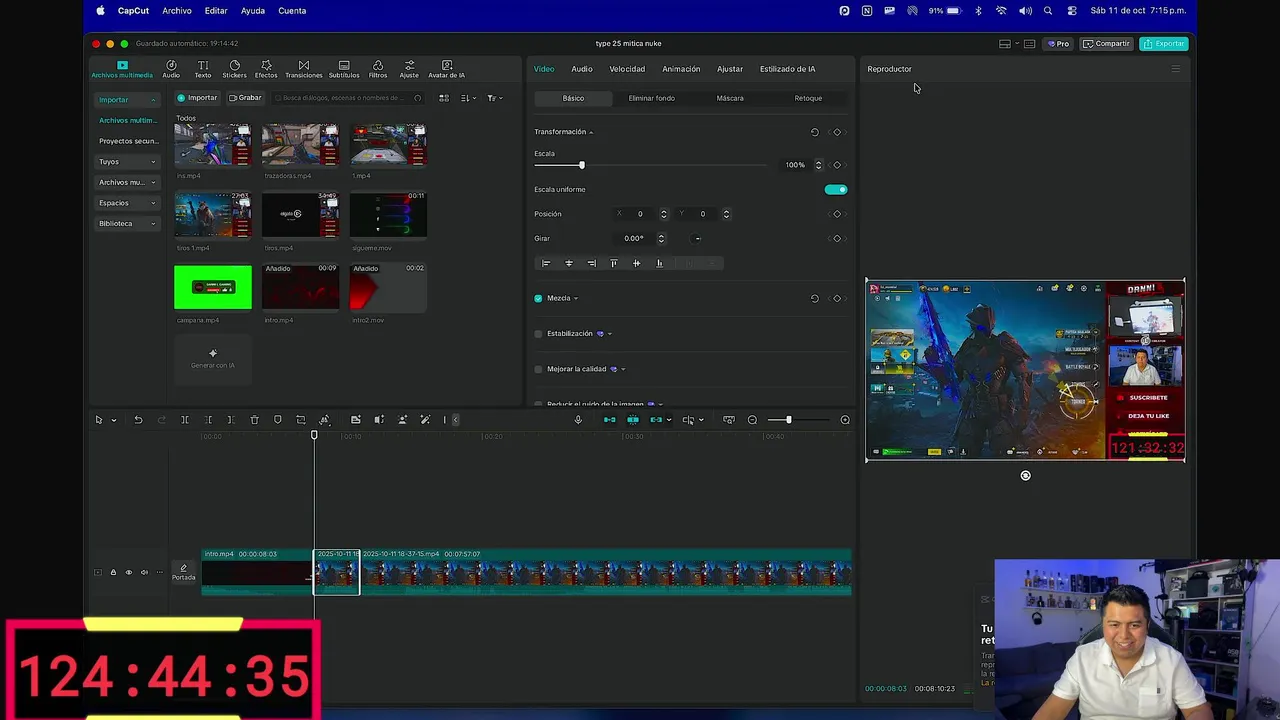This screenshot has height=720, width=1280.
Task: Open the Filtros panel
Action: click(x=378, y=69)
